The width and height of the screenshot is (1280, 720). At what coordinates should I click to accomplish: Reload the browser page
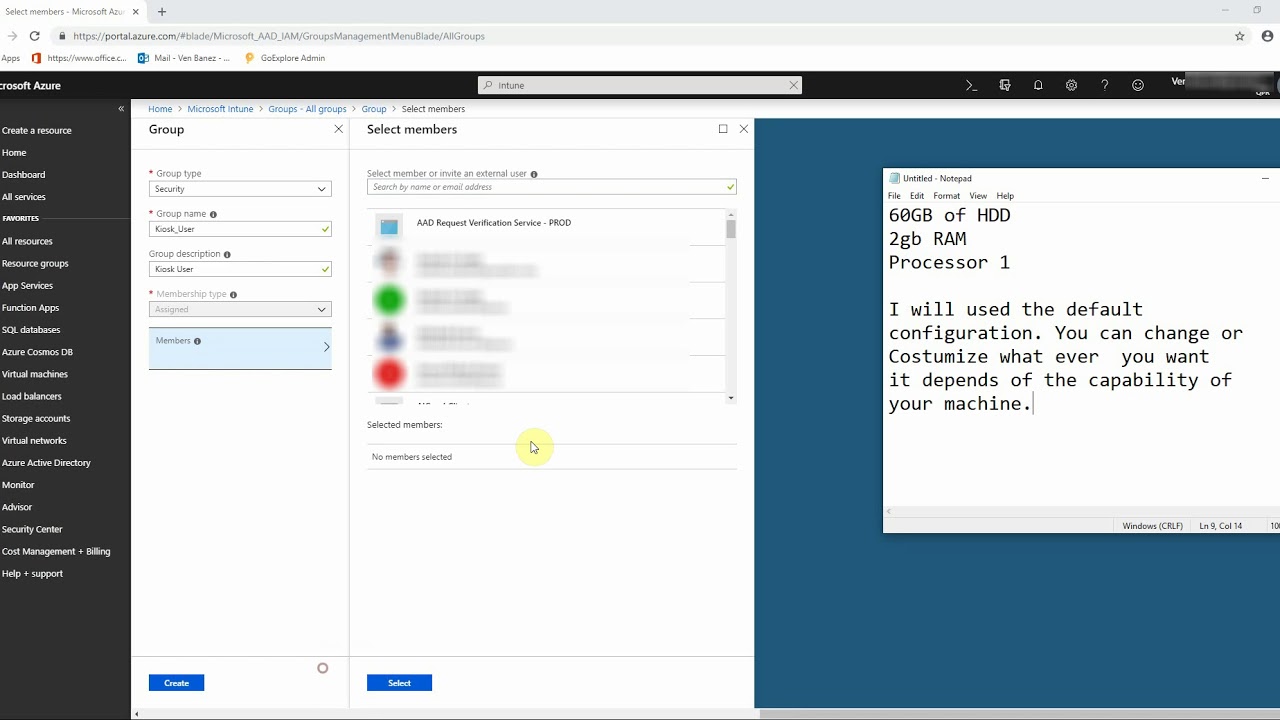coord(34,36)
